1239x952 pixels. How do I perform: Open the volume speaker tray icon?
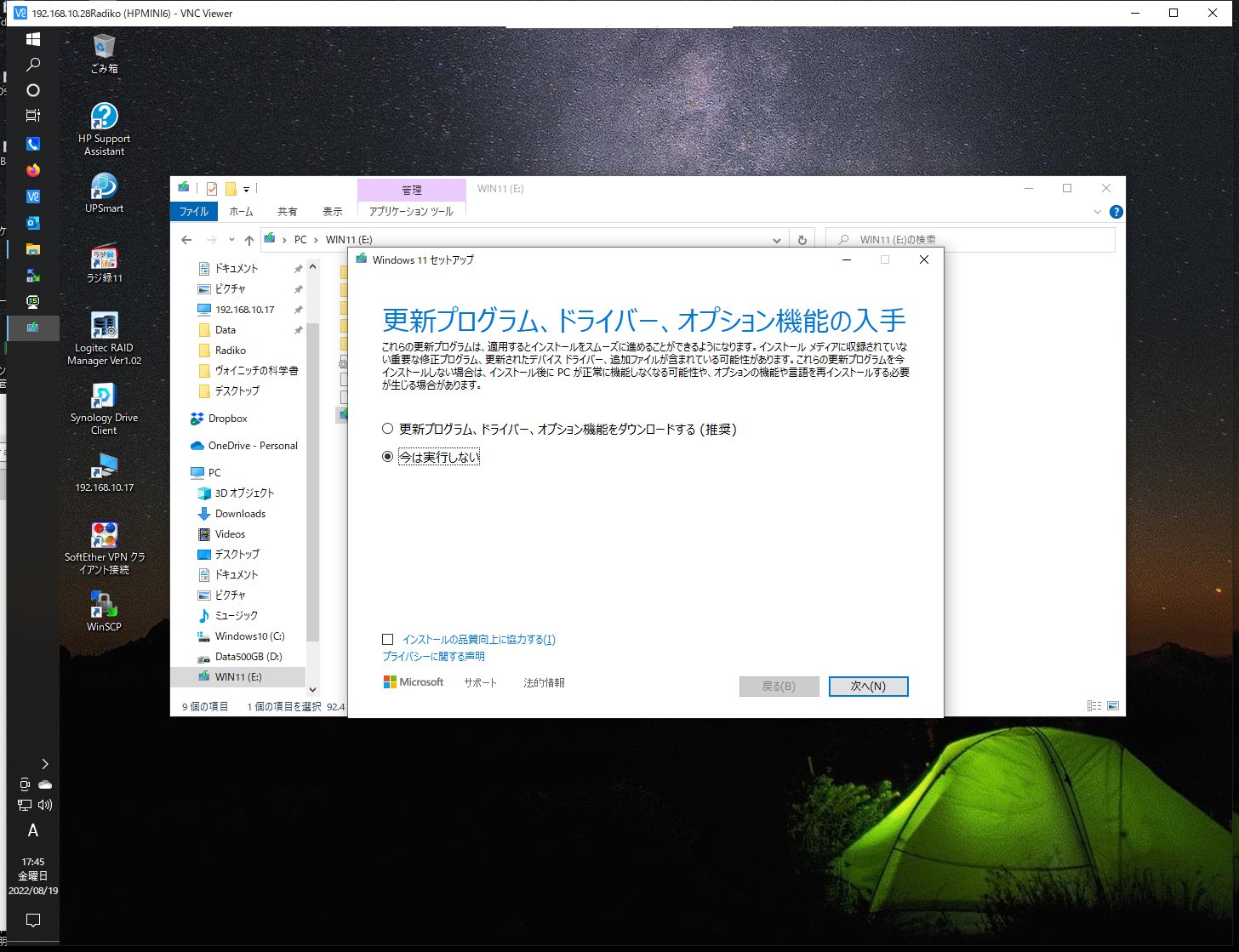(x=45, y=805)
